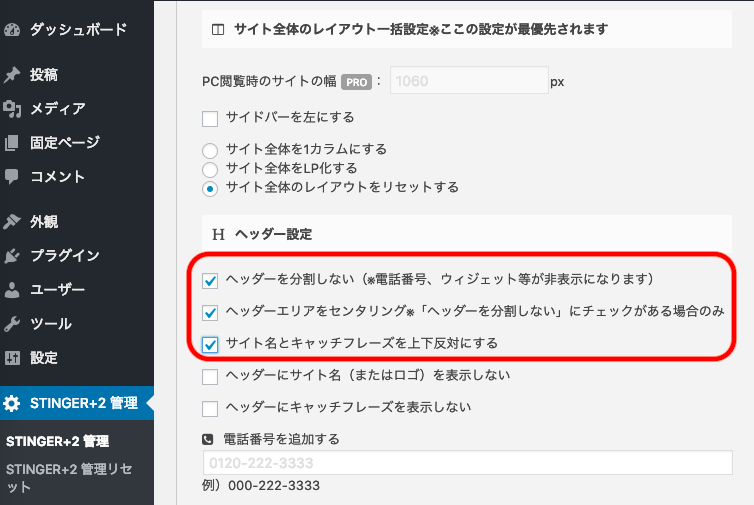Click the プラグイン plug icon
Screen dimensions: 754x505
[12, 256]
